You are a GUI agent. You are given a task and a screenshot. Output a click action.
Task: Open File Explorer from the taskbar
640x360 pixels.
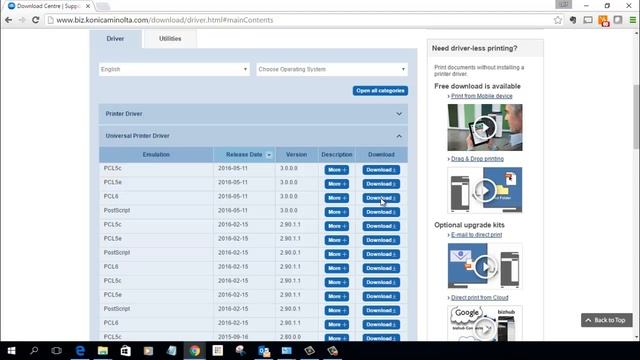(x=103, y=351)
